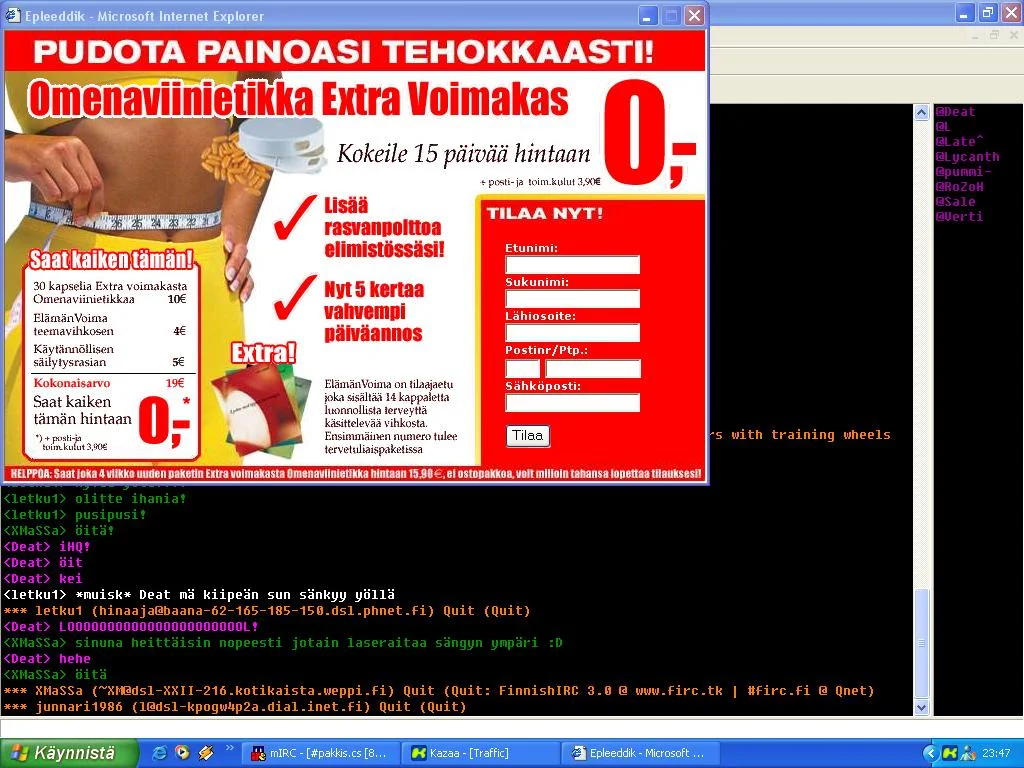Focus the Sähköposti email field
Screen dimensions: 1024x768
572,403
